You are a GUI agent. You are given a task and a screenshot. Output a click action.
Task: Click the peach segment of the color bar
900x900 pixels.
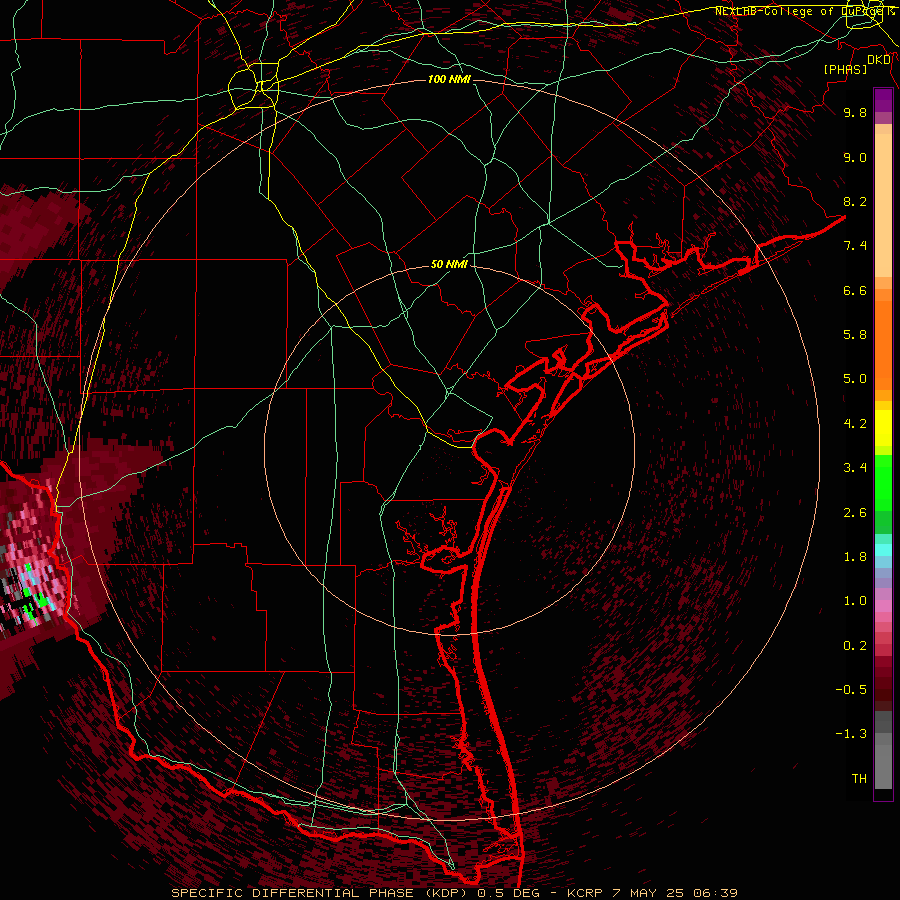click(x=883, y=201)
